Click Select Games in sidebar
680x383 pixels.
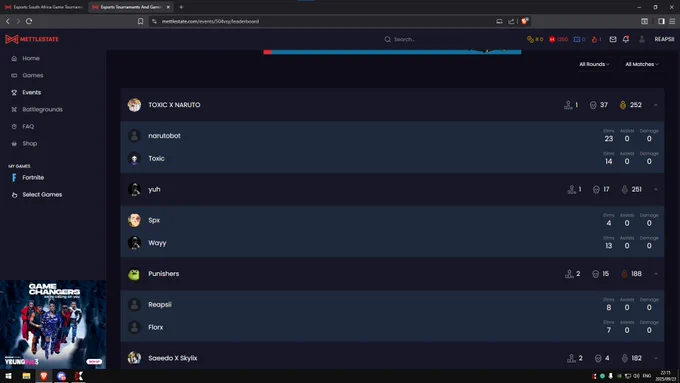coord(42,194)
